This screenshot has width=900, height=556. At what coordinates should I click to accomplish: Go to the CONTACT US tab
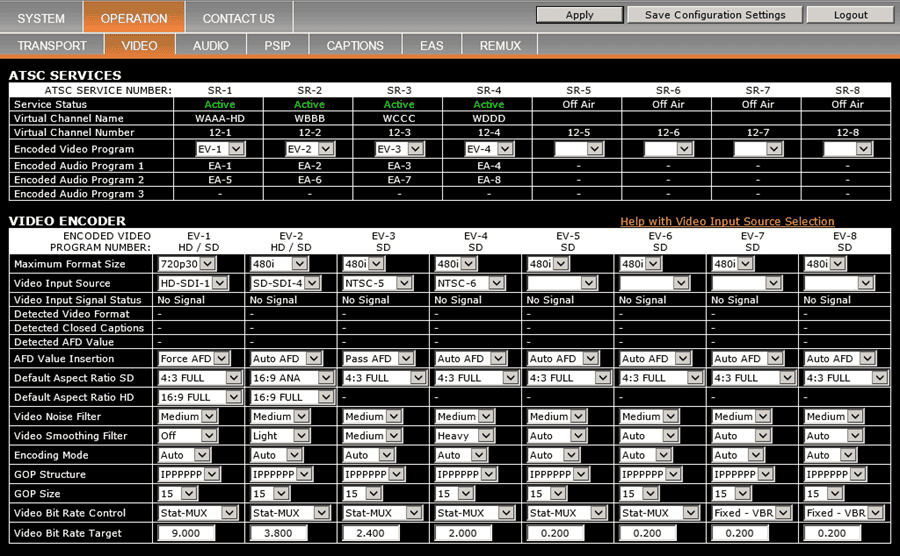[x=238, y=18]
